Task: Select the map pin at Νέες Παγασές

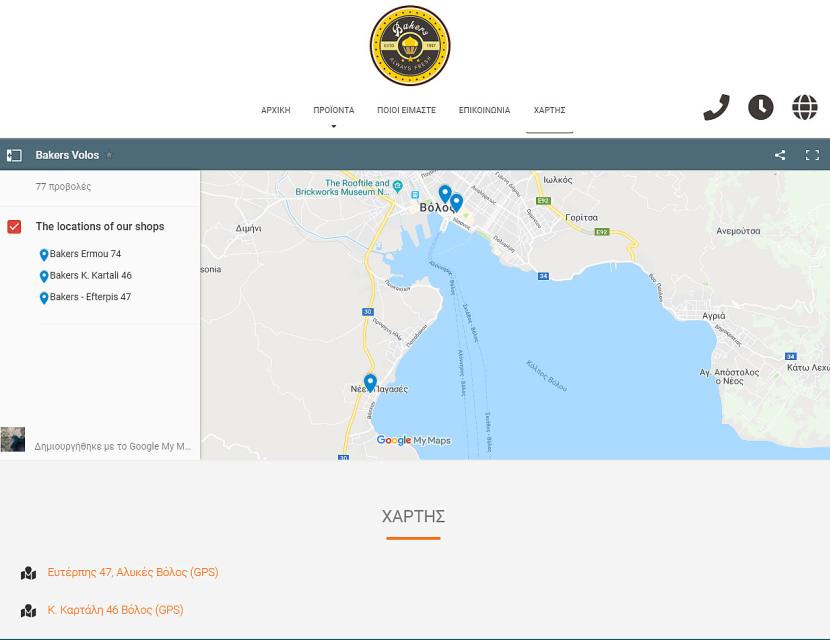Action: pyautogui.click(x=370, y=383)
